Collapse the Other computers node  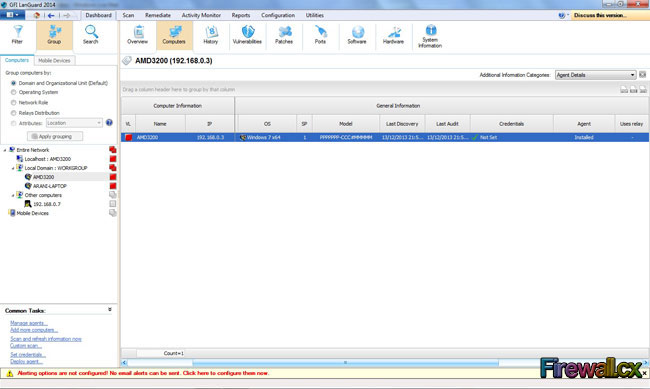click(13, 195)
